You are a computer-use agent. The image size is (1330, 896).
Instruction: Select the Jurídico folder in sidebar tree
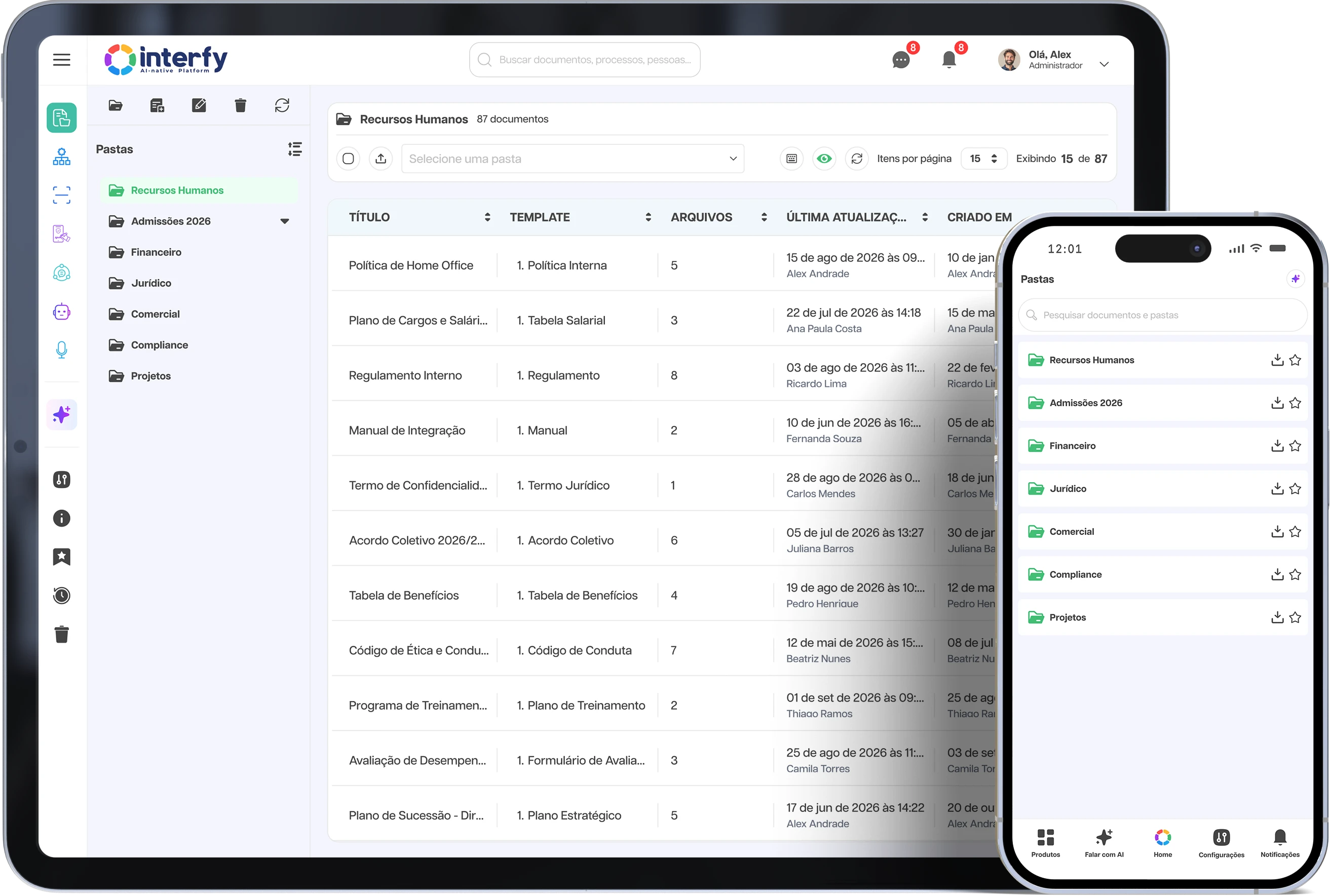click(199, 283)
